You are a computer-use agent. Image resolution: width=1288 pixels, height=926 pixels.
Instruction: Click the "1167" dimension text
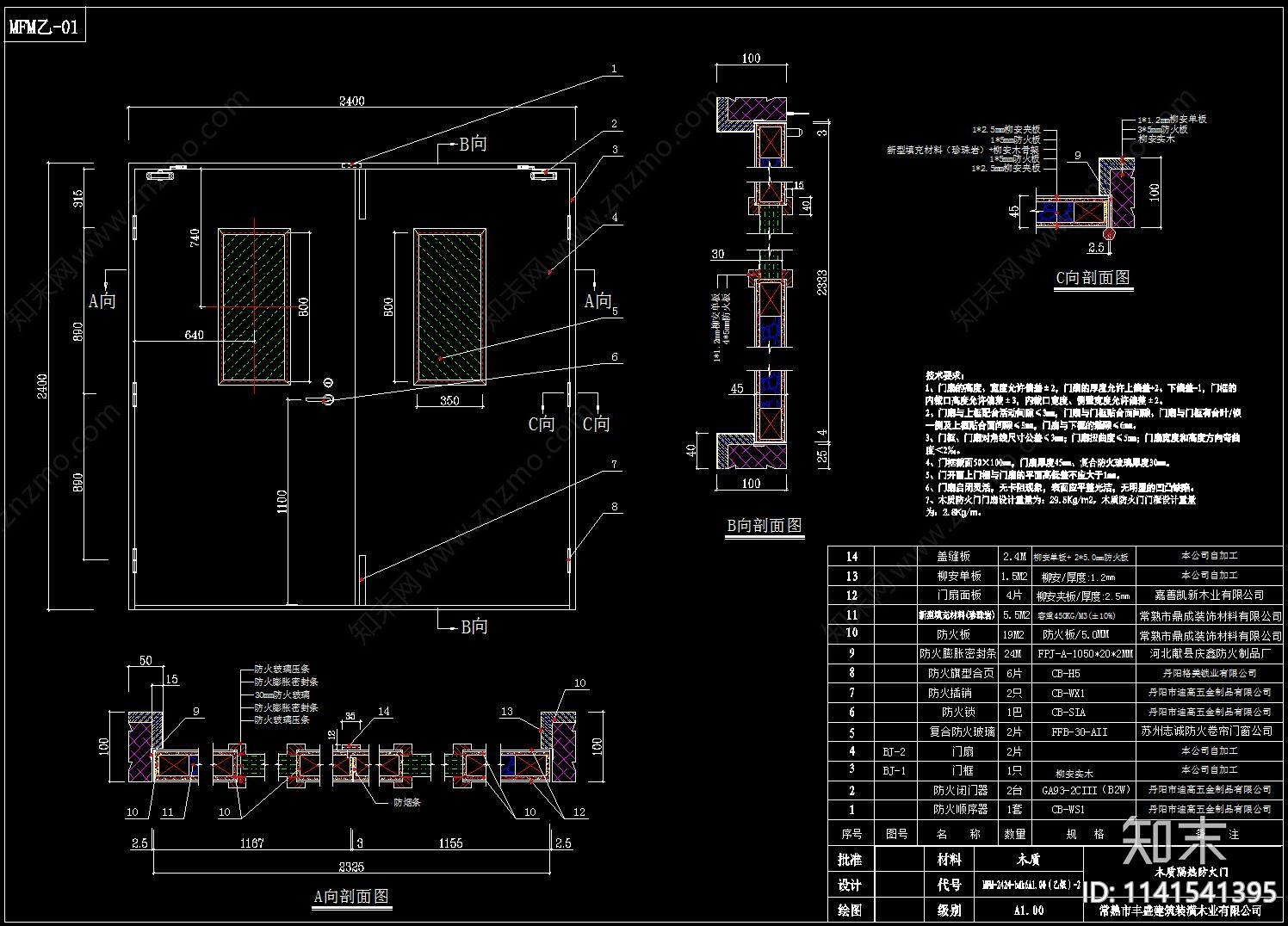pos(251,843)
